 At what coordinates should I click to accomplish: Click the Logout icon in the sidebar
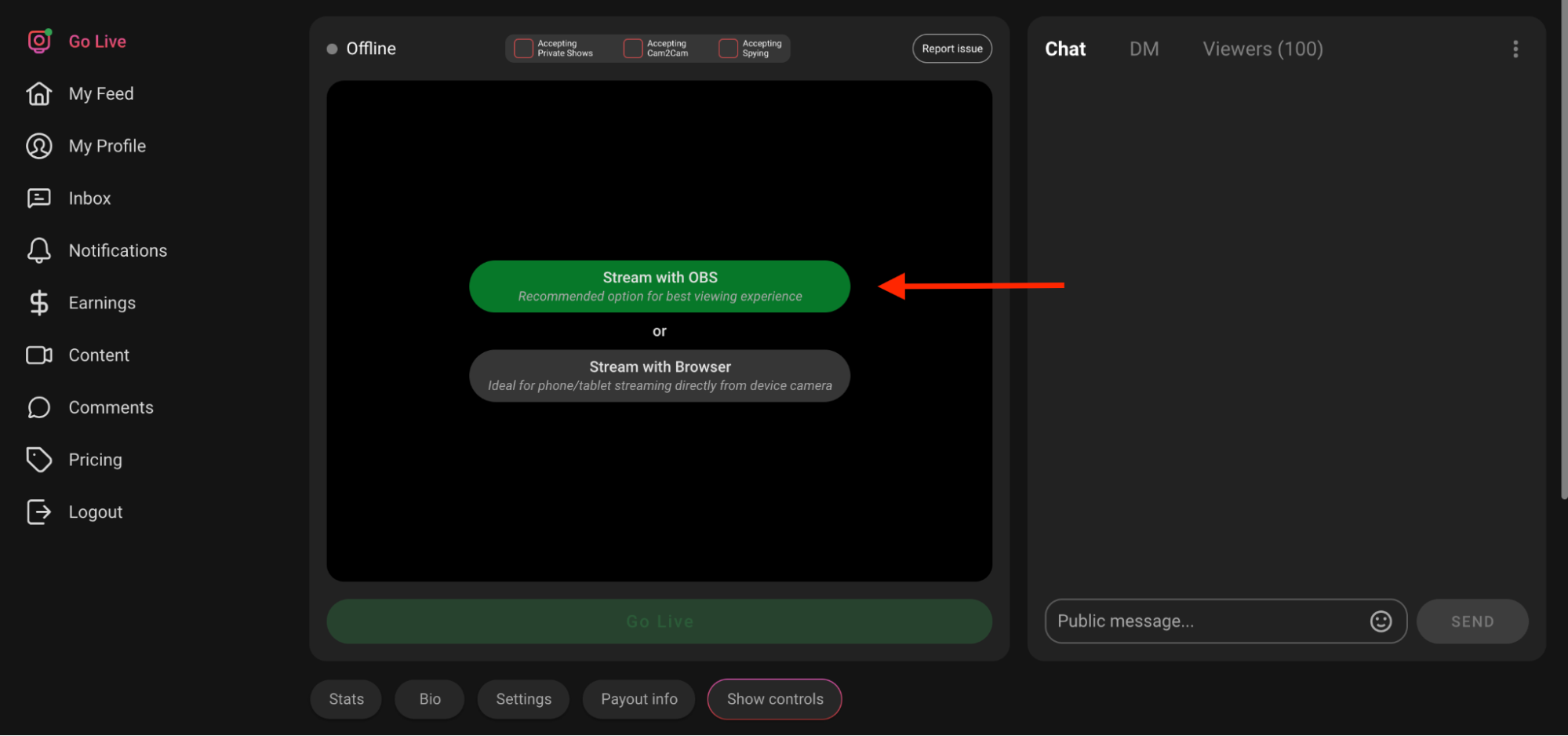click(39, 512)
